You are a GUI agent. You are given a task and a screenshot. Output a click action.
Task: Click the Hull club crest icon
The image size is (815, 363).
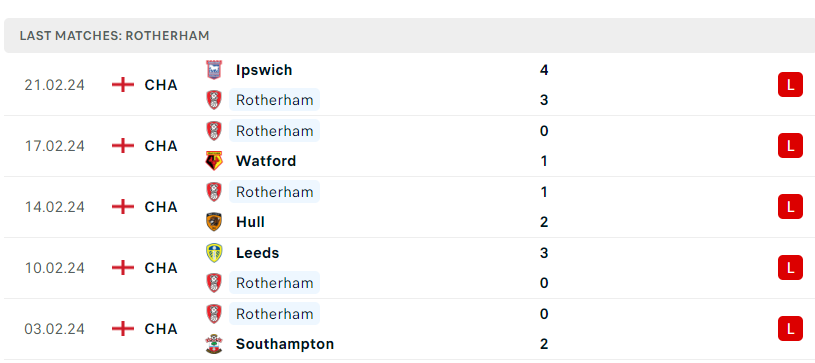tap(214, 222)
